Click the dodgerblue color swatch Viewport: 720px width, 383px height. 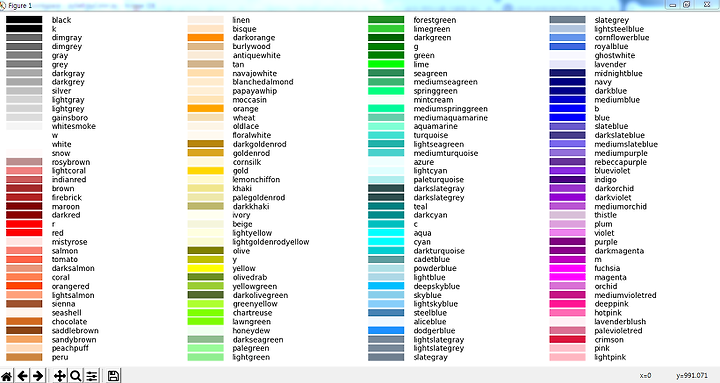[x=386, y=331]
